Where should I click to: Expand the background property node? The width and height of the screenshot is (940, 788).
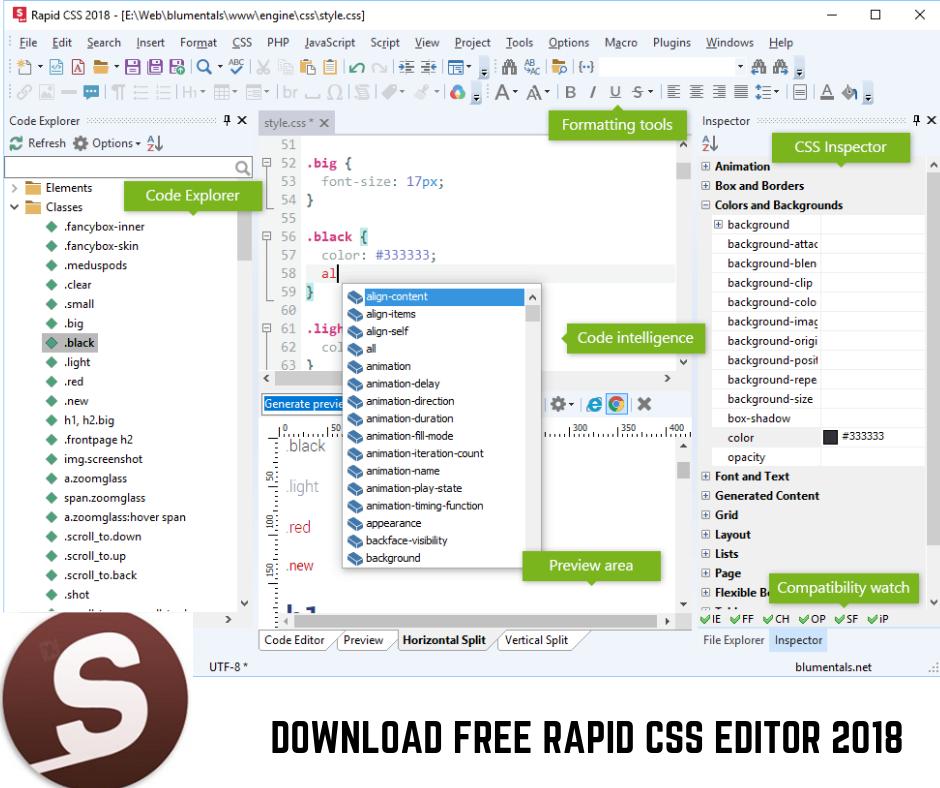click(x=718, y=224)
